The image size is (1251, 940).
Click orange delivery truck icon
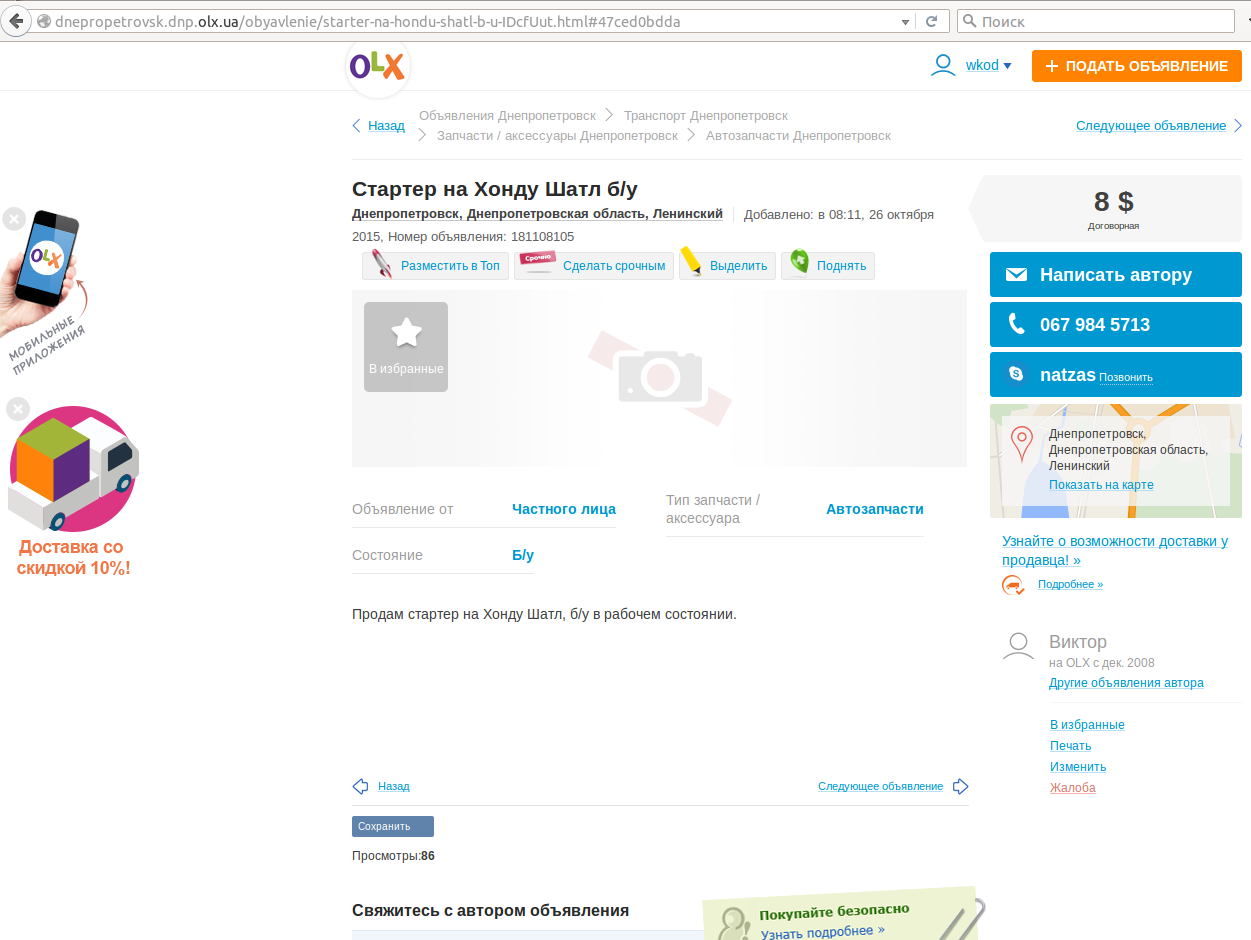pyautogui.click(x=1013, y=586)
